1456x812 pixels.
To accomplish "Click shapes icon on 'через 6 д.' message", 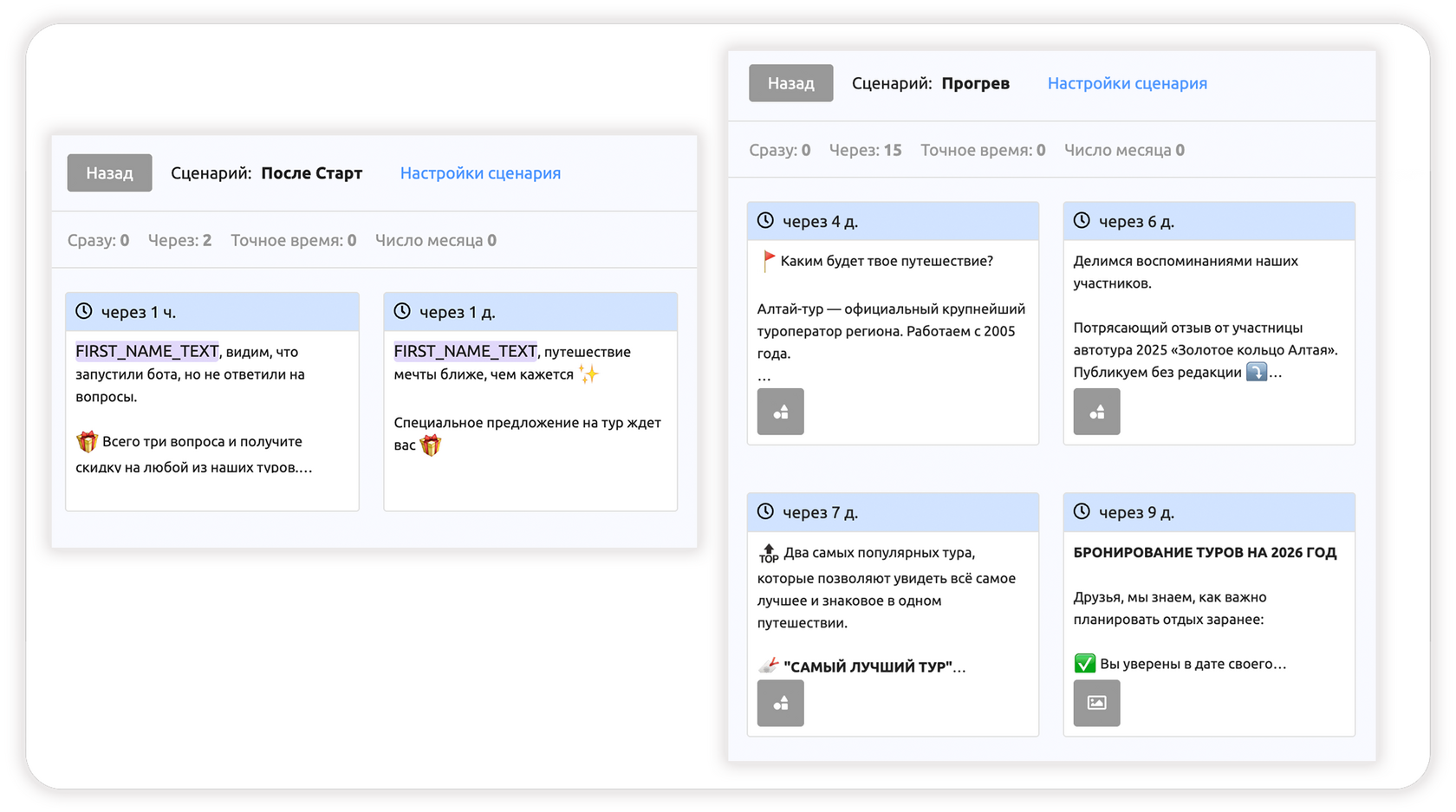I will click(1096, 412).
